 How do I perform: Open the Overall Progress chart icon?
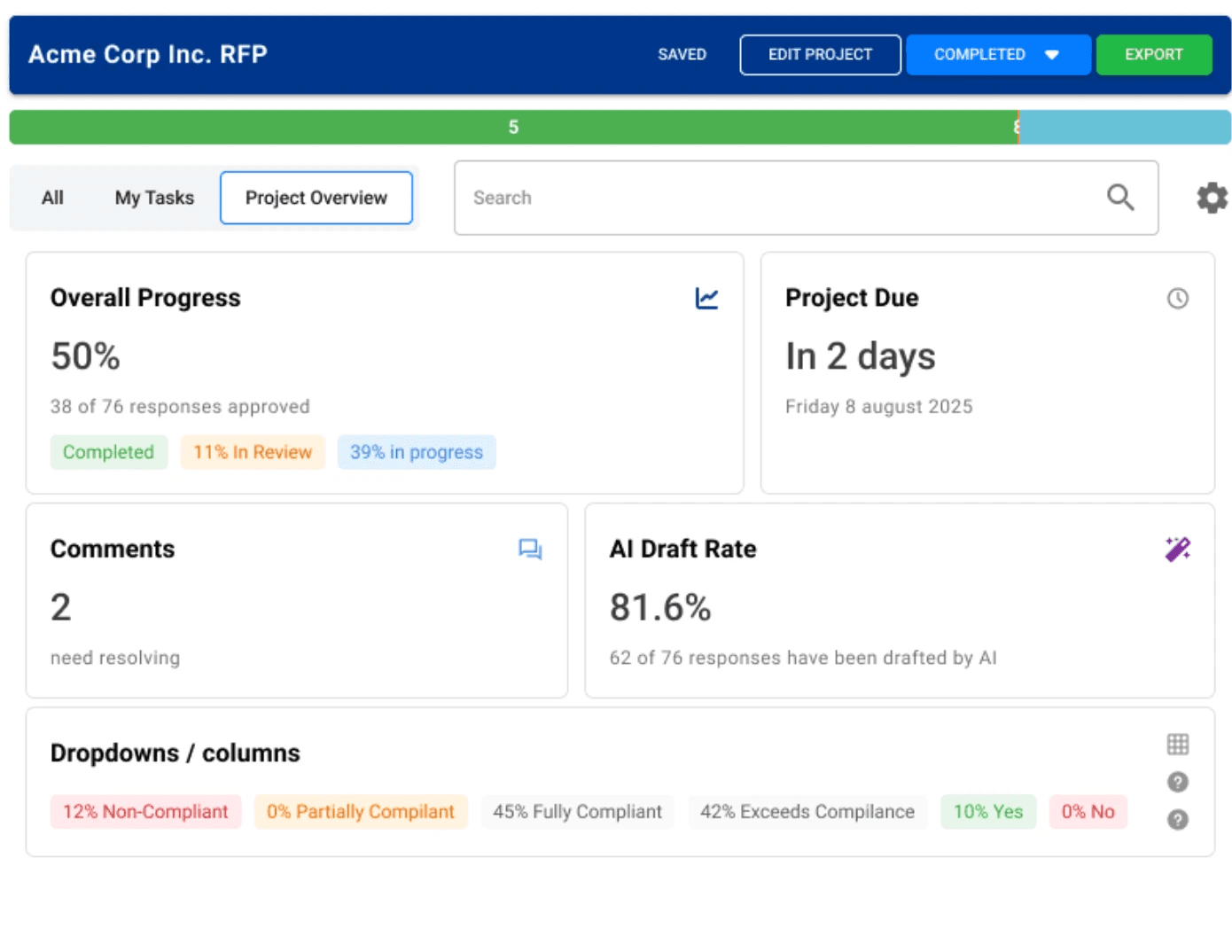pos(706,299)
